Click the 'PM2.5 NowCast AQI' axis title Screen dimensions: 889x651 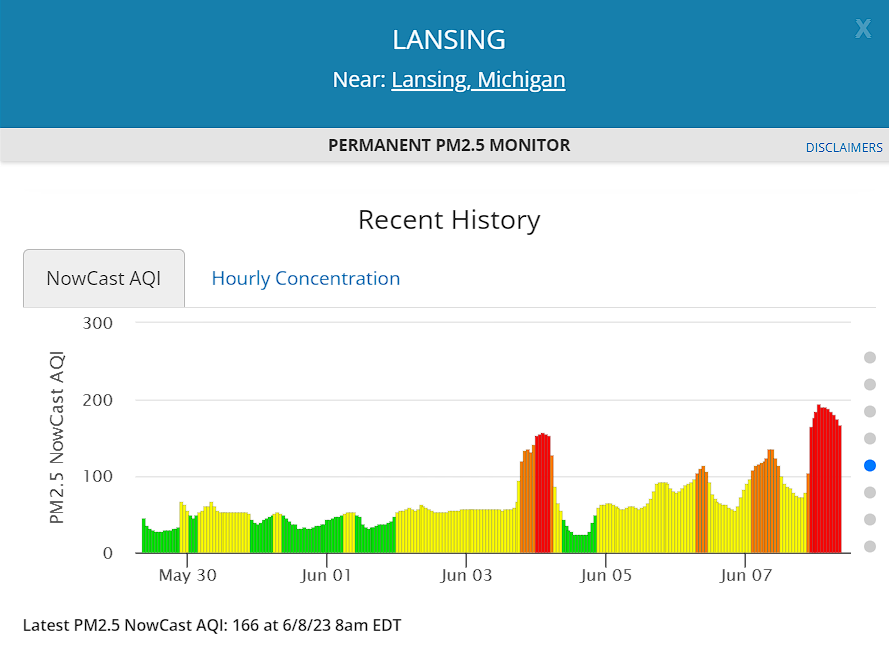tap(57, 438)
